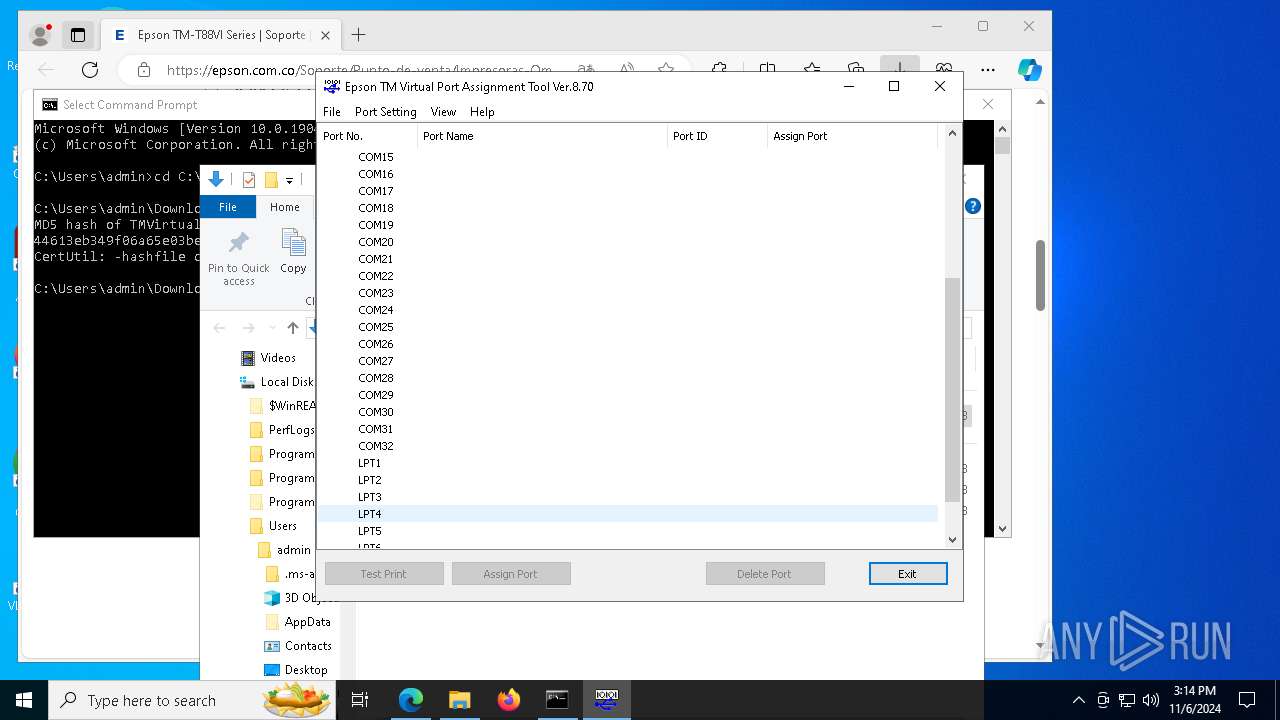
Task: Click Pin to Quick access in Explorer
Action: 239,259
